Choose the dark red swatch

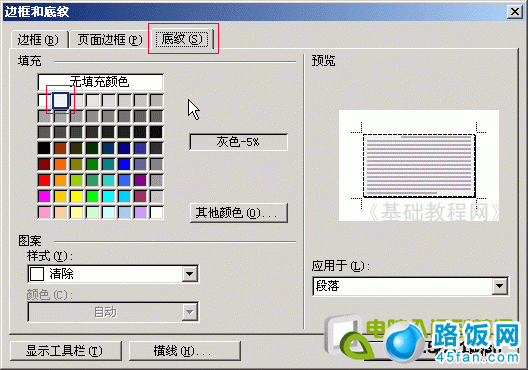[x=44, y=164]
